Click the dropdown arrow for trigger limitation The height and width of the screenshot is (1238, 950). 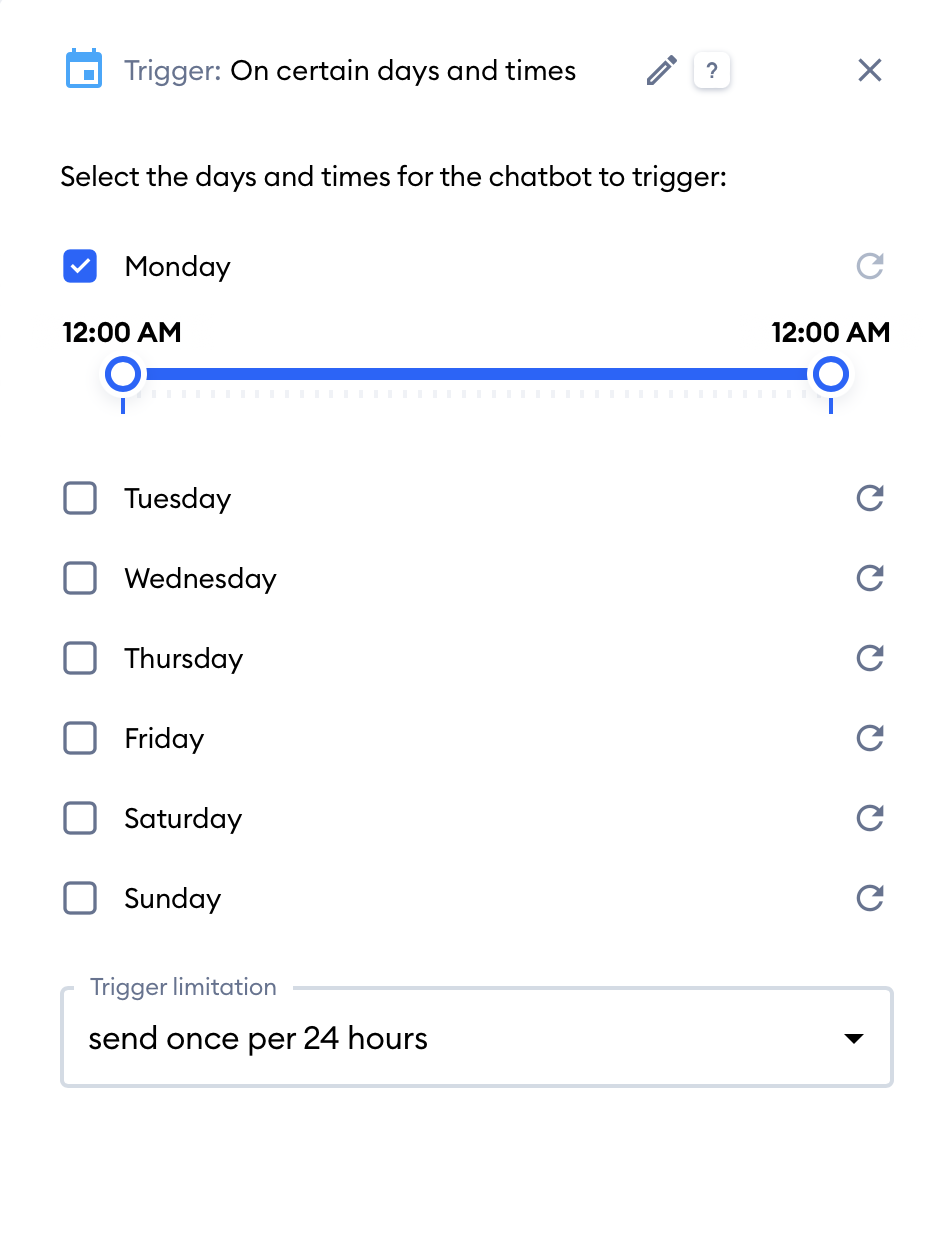pyautogui.click(x=853, y=1039)
